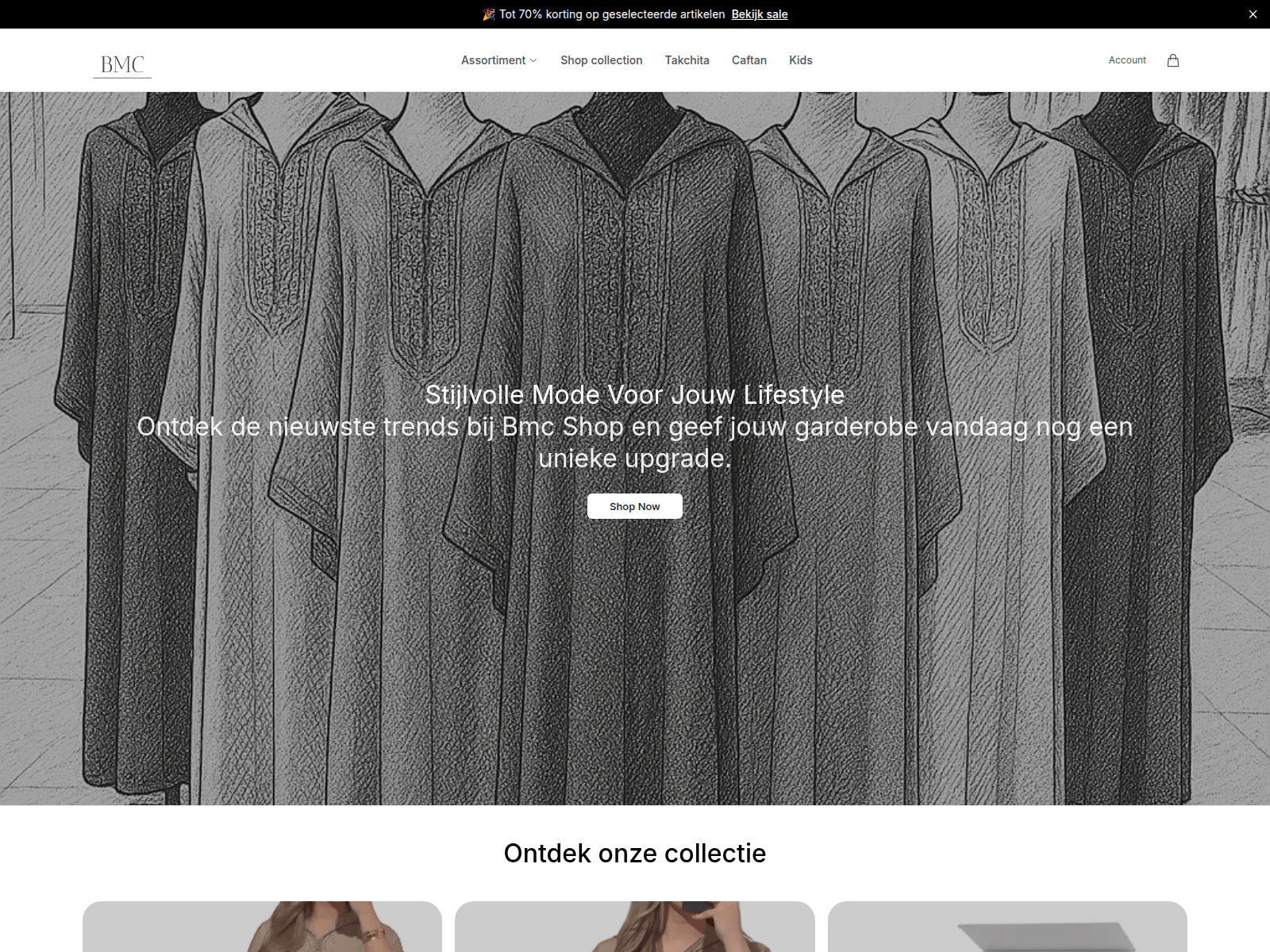Click the 'Stijlvolle Mode Voor Jouw Lifestyle' headline
1270x952 pixels.
coord(635,395)
